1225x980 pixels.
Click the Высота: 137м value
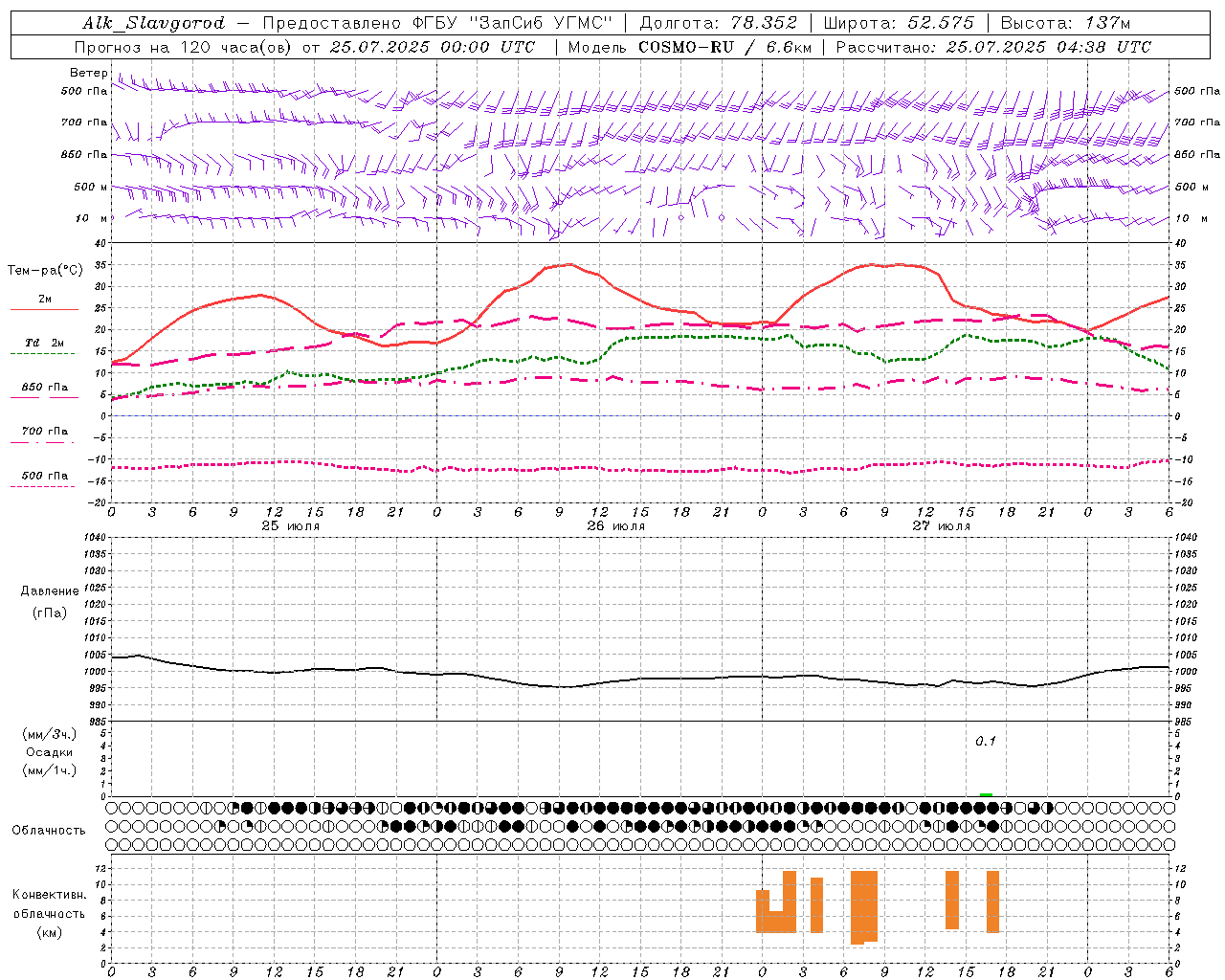pyautogui.click(x=1065, y=23)
